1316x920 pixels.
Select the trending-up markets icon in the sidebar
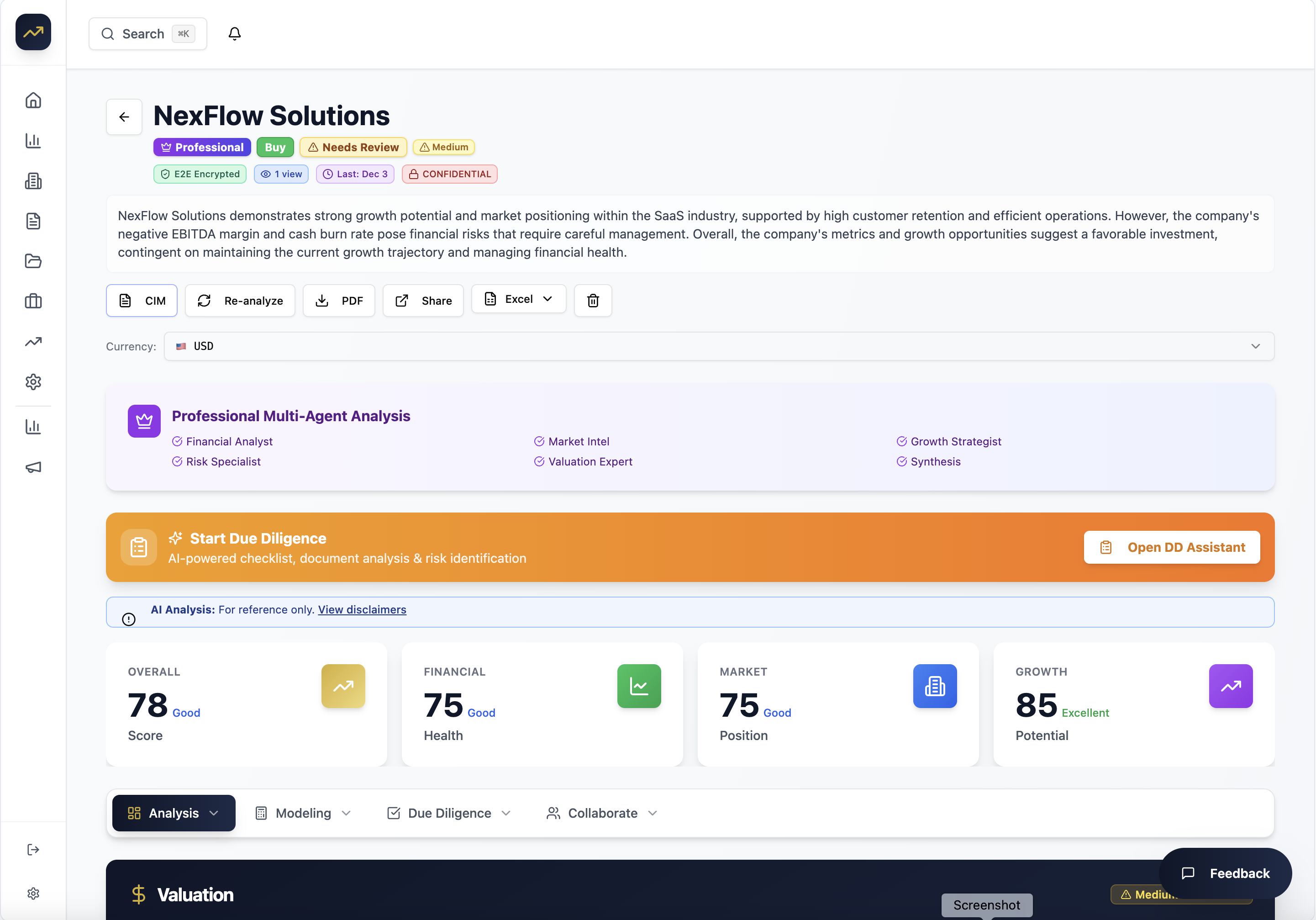coord(33,341)
